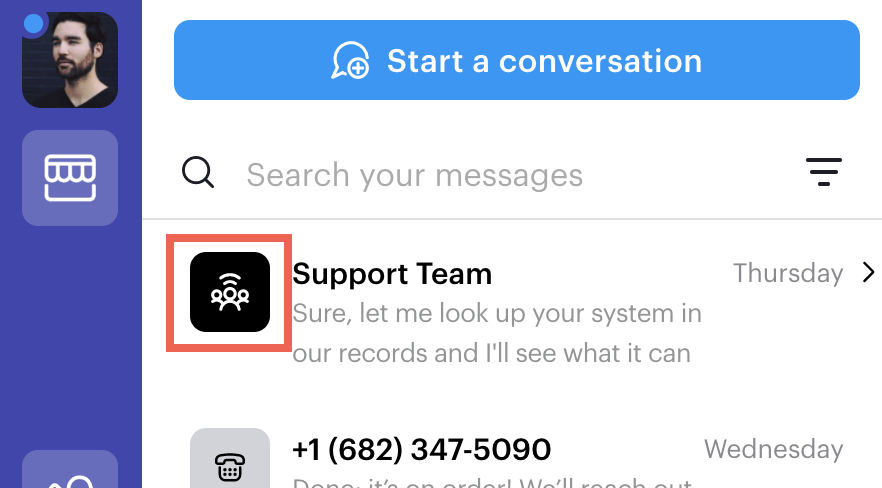
Task: Open the "it's on order" message preview
Action: click(x=492, y=482)
